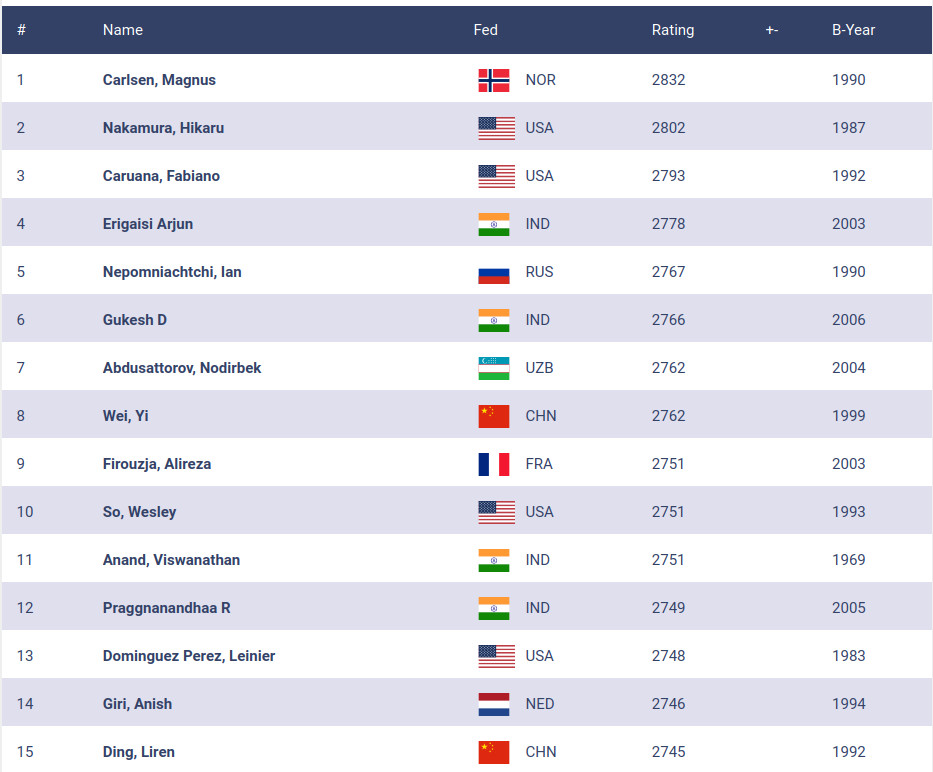933x772 pixels.
Task: Click the USA flag beside Nakamura
Action: (x=496, y=128)
